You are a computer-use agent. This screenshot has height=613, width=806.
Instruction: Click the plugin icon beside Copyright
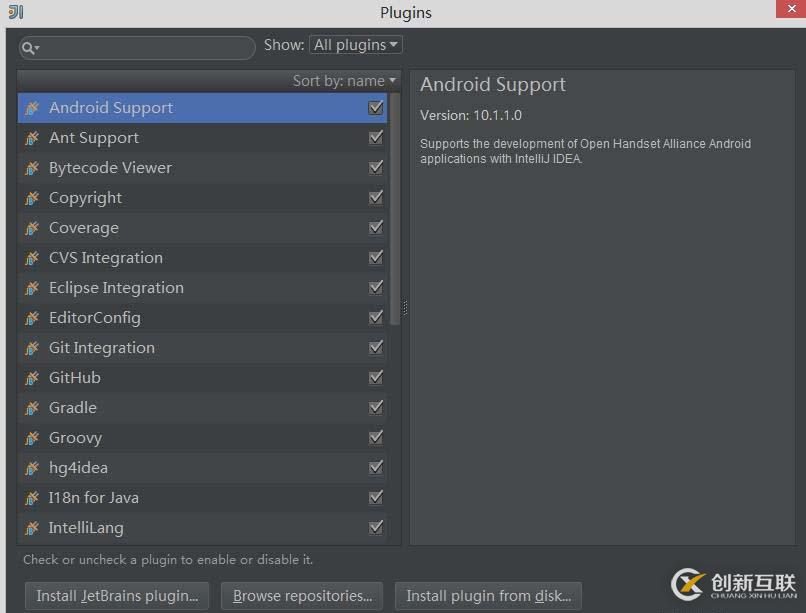pyautogui.click(x=32, y=198)
